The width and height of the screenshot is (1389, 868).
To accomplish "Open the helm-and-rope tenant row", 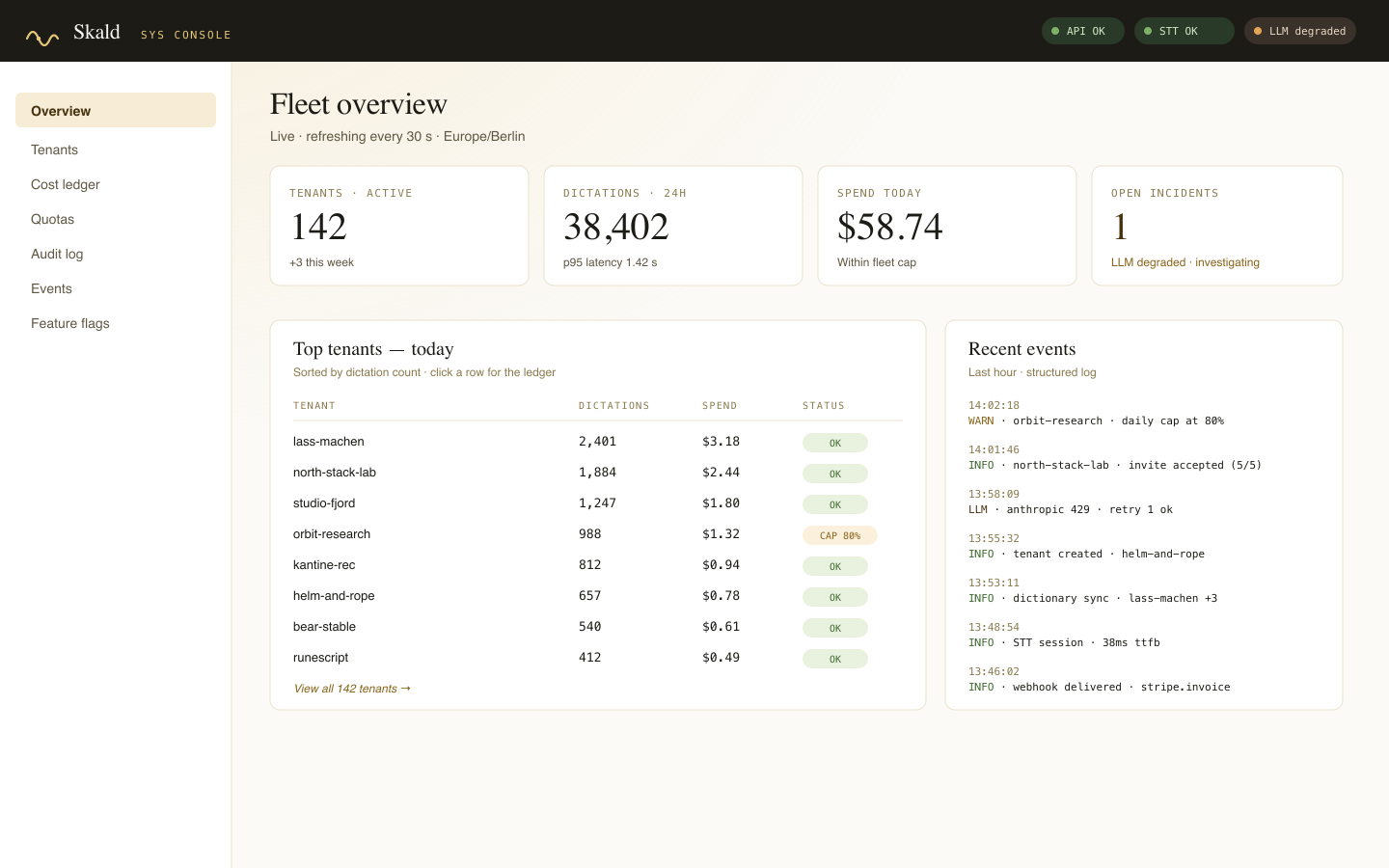I will pyautogui.click(x=598, y=596).
